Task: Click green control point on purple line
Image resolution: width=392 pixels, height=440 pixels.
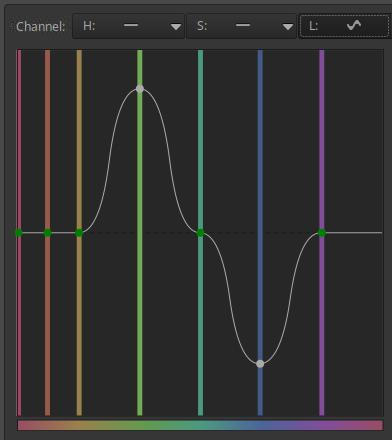Action: coord(322,233)
